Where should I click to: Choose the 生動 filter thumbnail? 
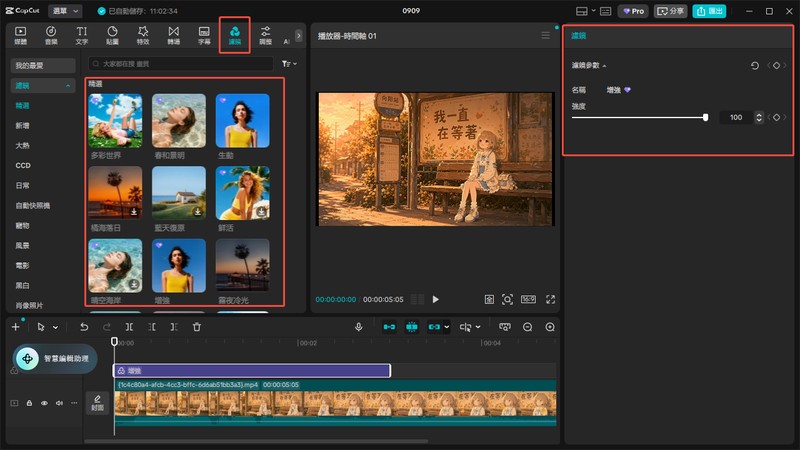(243, 121)
